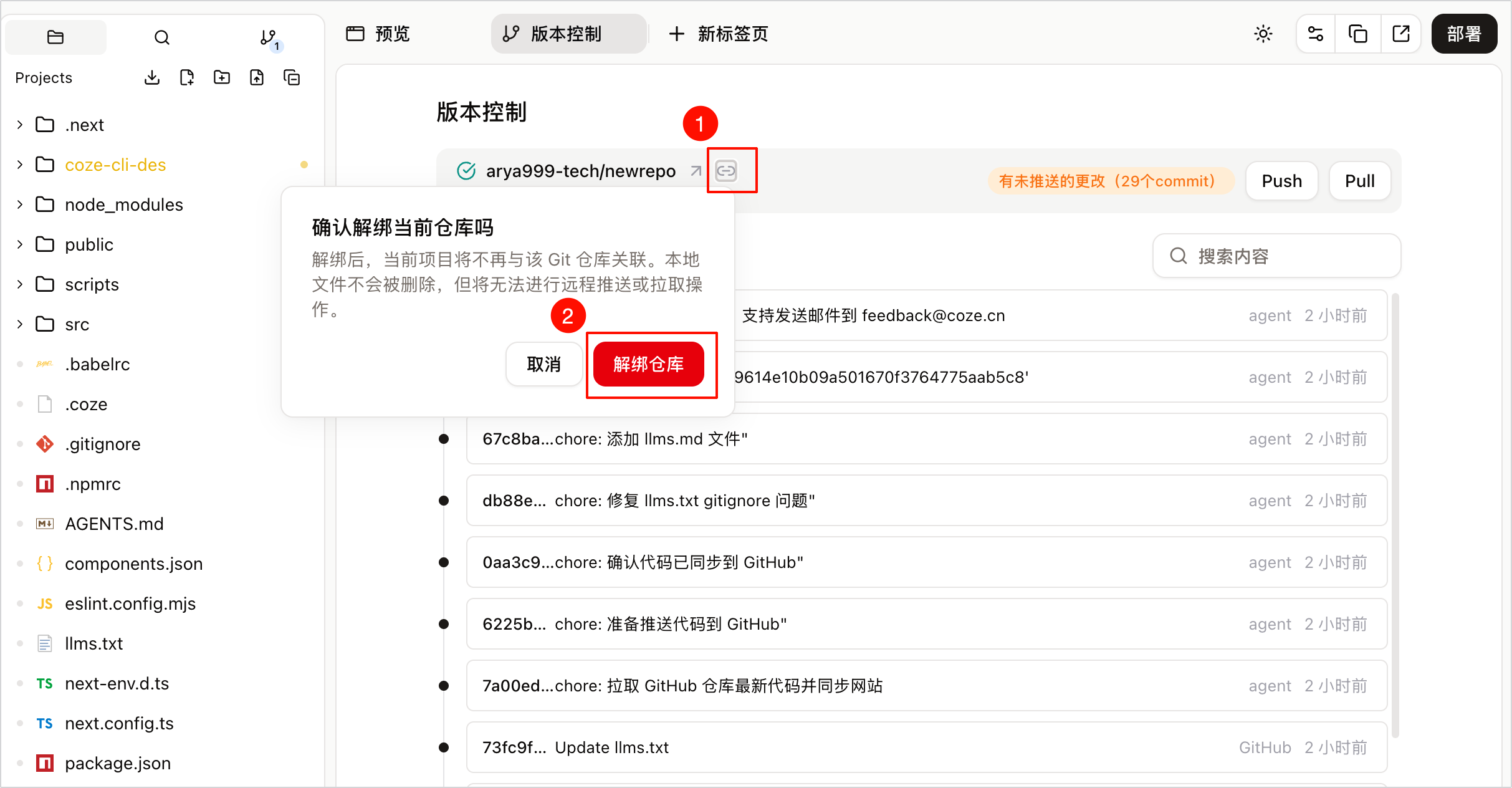Viewport: 1512px width, 788px height.
Task: Click the upload file icon
Action: [257, 77]
